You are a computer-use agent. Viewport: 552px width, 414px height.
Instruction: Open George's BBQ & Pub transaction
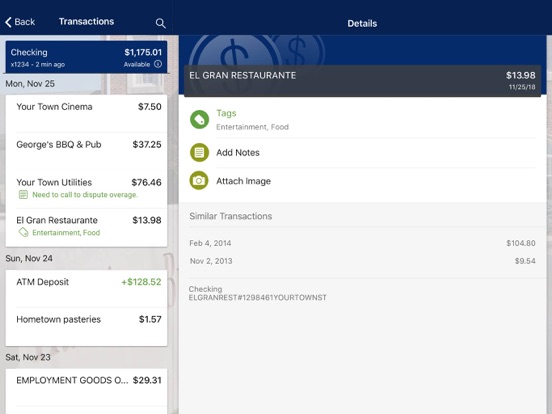coord(87,151)
